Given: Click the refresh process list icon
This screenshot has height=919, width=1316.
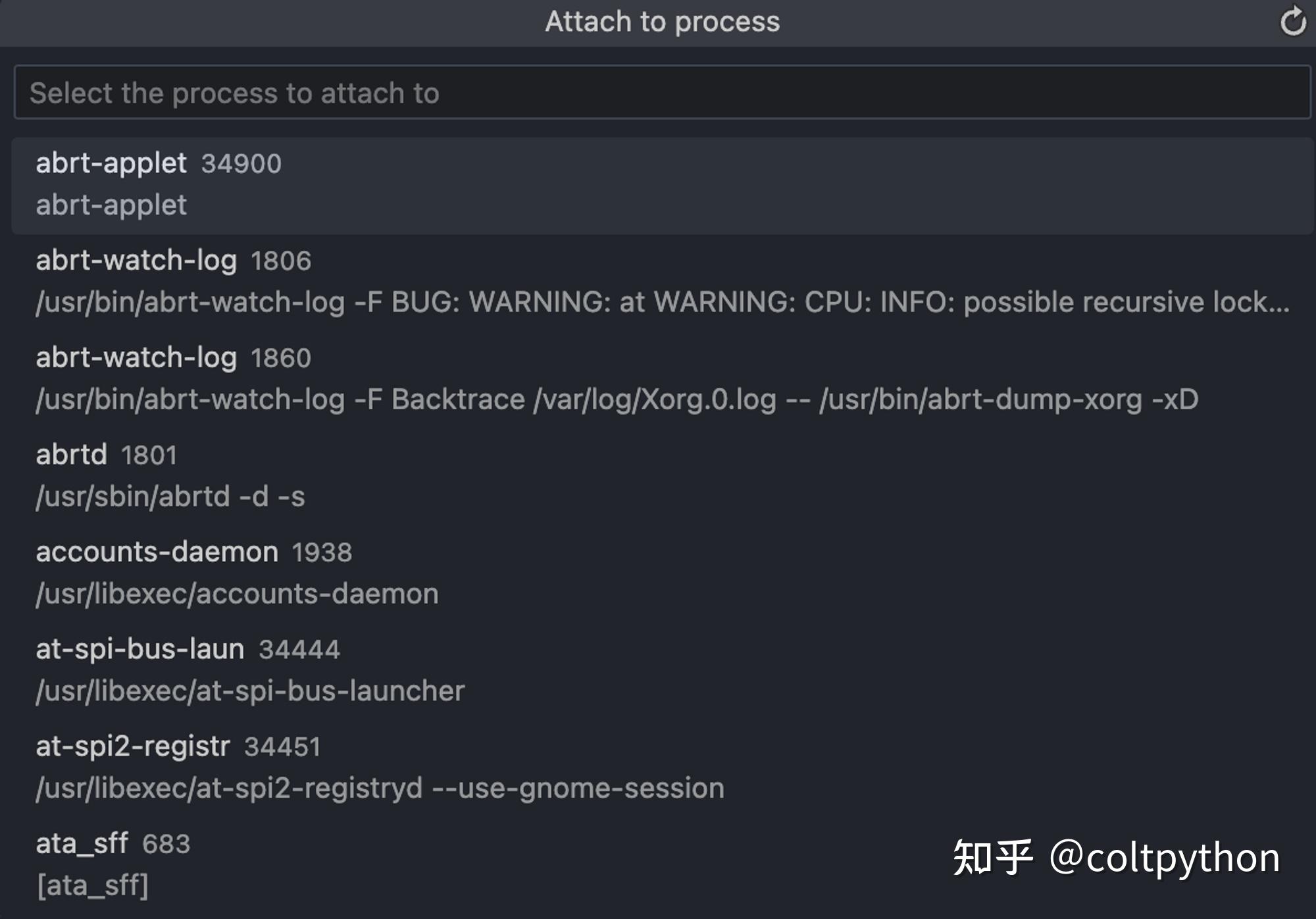Looking at the screenshot, I should [1292, 22].
